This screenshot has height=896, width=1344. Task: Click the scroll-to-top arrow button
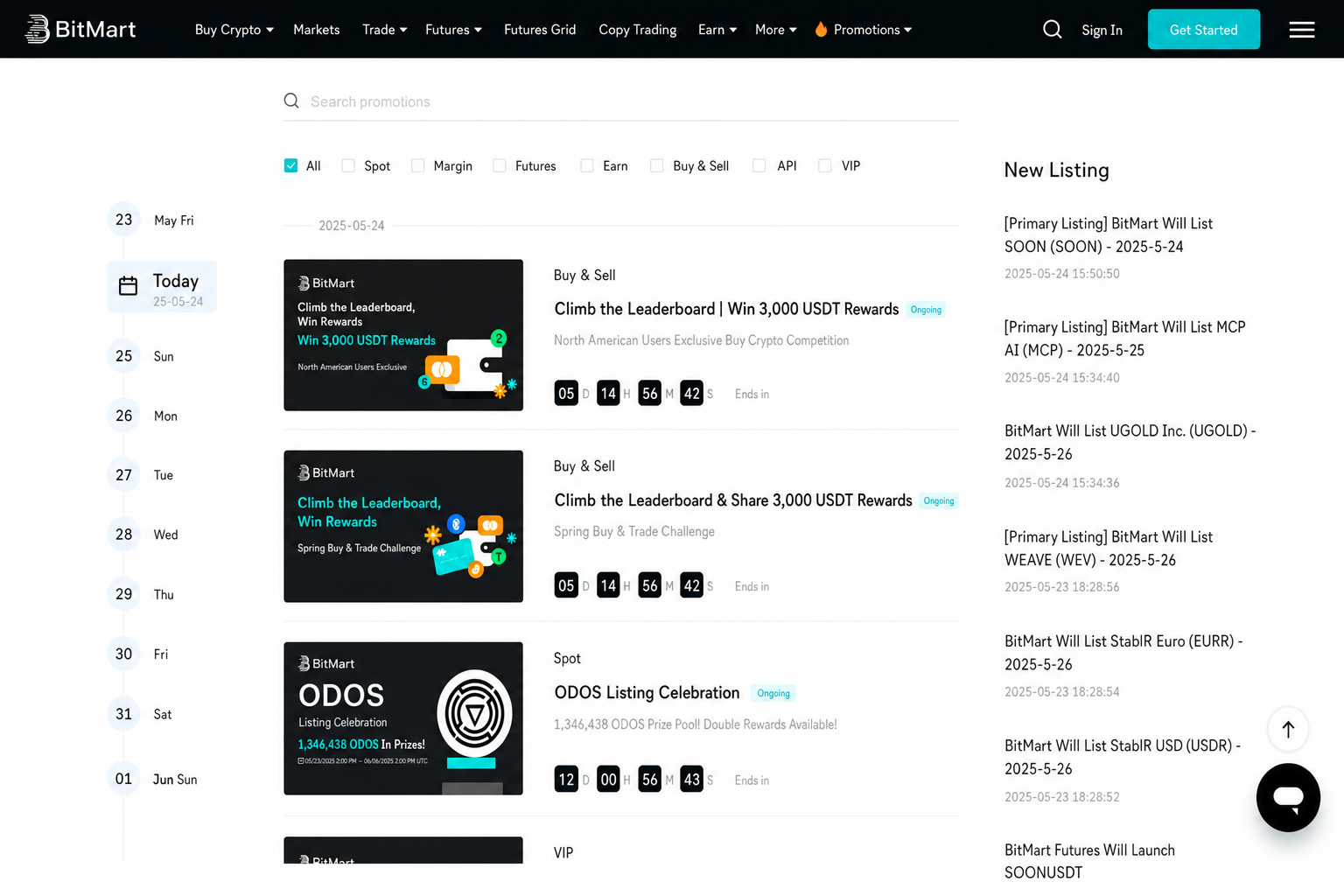[x=1288, y=729]
